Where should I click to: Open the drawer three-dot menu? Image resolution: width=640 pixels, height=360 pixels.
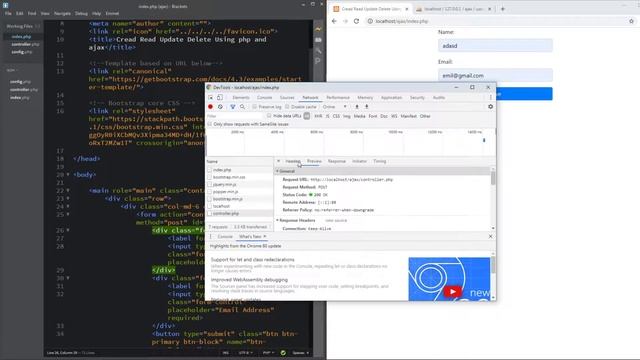pyautogui.click(x=211, y=237)
